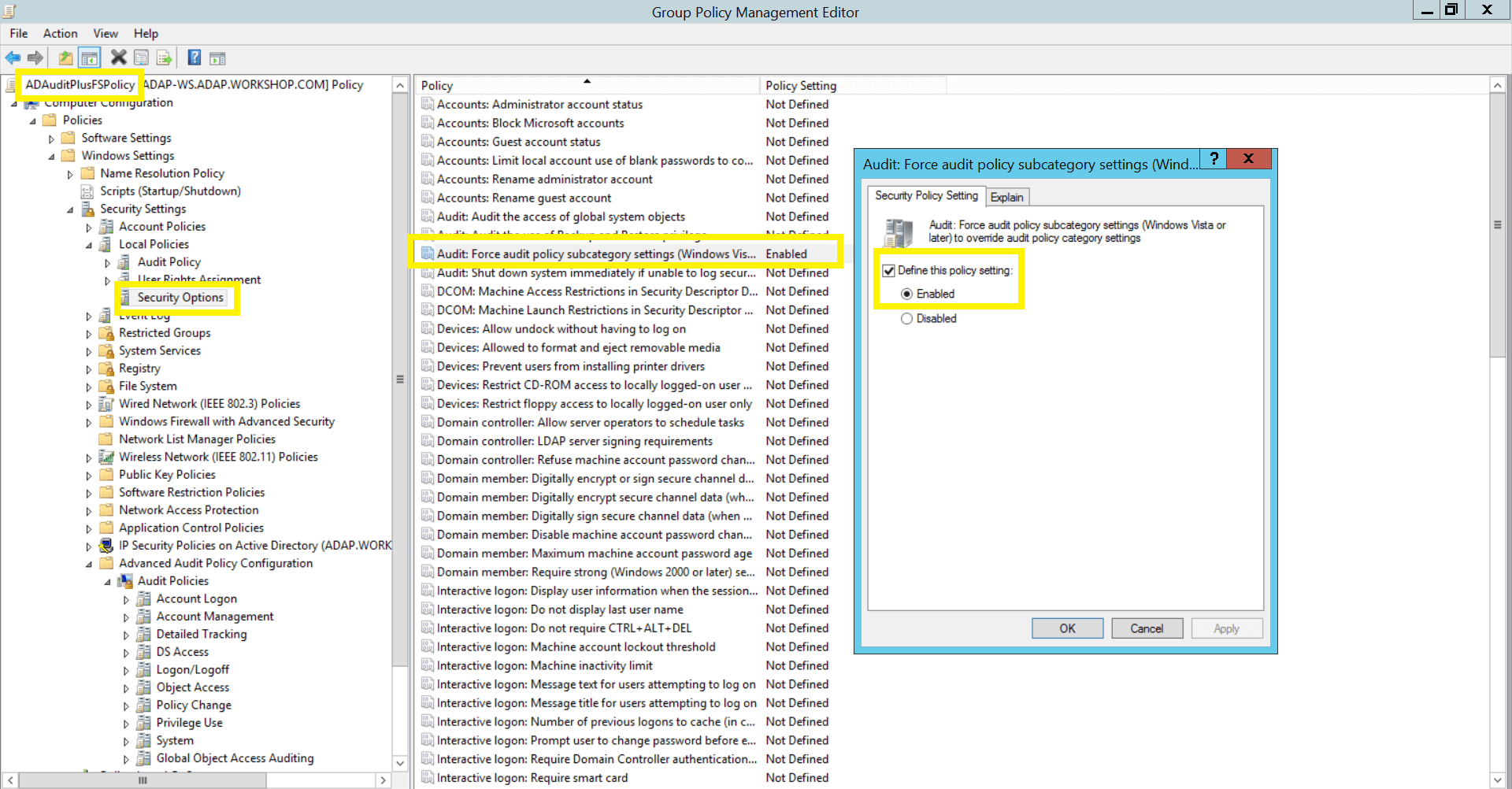This screenshot has width=1512, height=789.
Task: Open Properties via toolbar icon
Action: [x=141, y=57]
